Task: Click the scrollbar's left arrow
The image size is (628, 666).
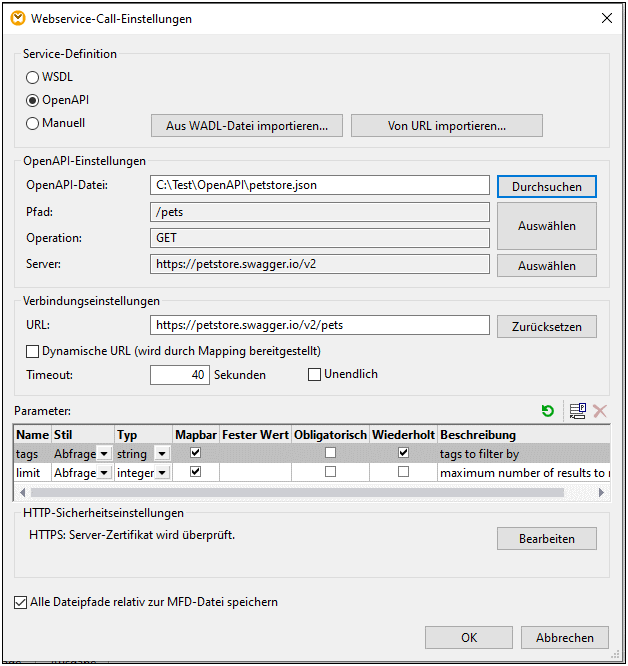Action: 23,492
